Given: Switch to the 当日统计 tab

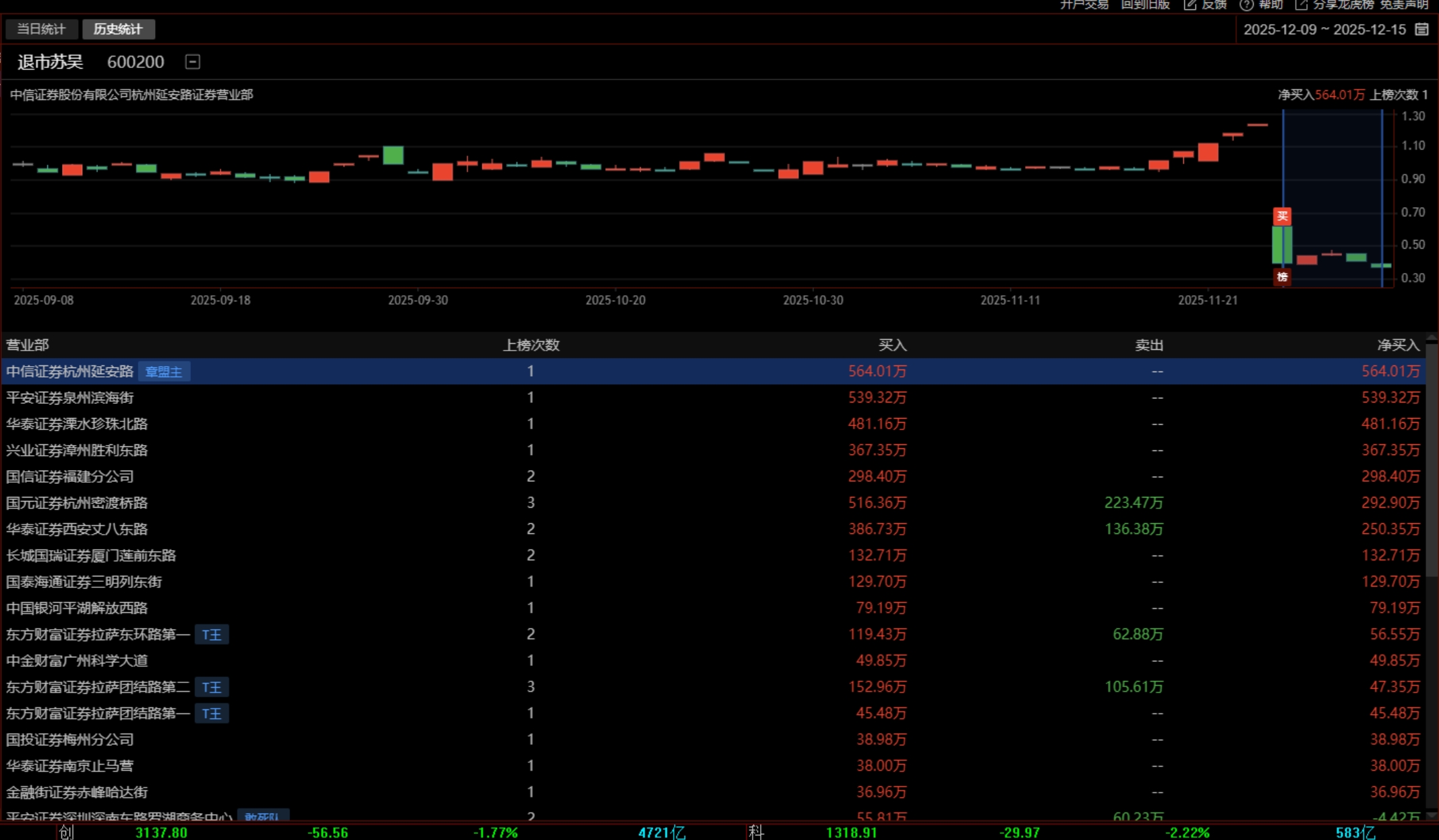Looking at the screenshot, I should click(41, 29).
